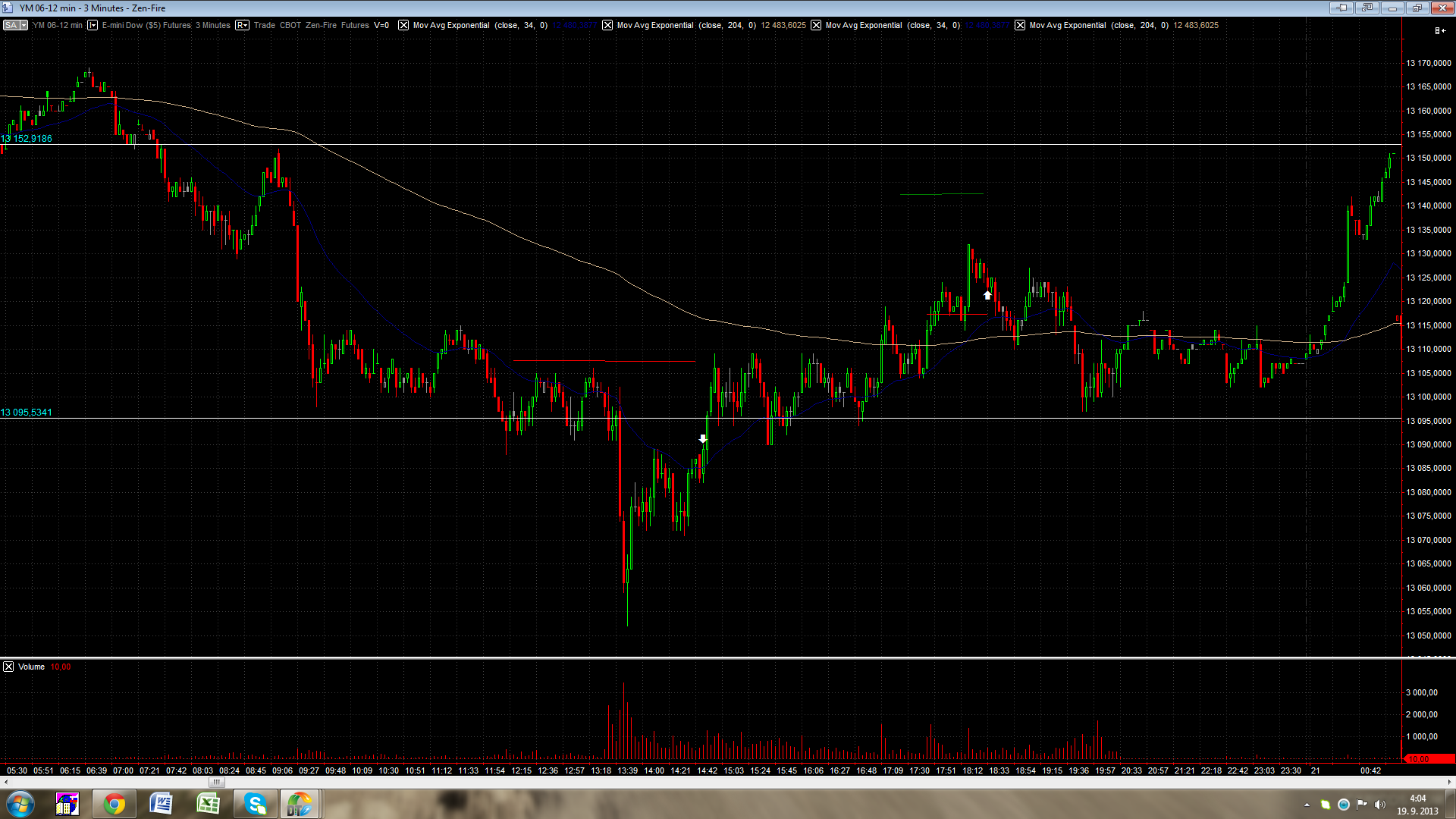Image resolution: width=1456 pixels, height=819 pixels.
Task: Click the price scale adjust icon at top right
Action: tap(1439, 30)
